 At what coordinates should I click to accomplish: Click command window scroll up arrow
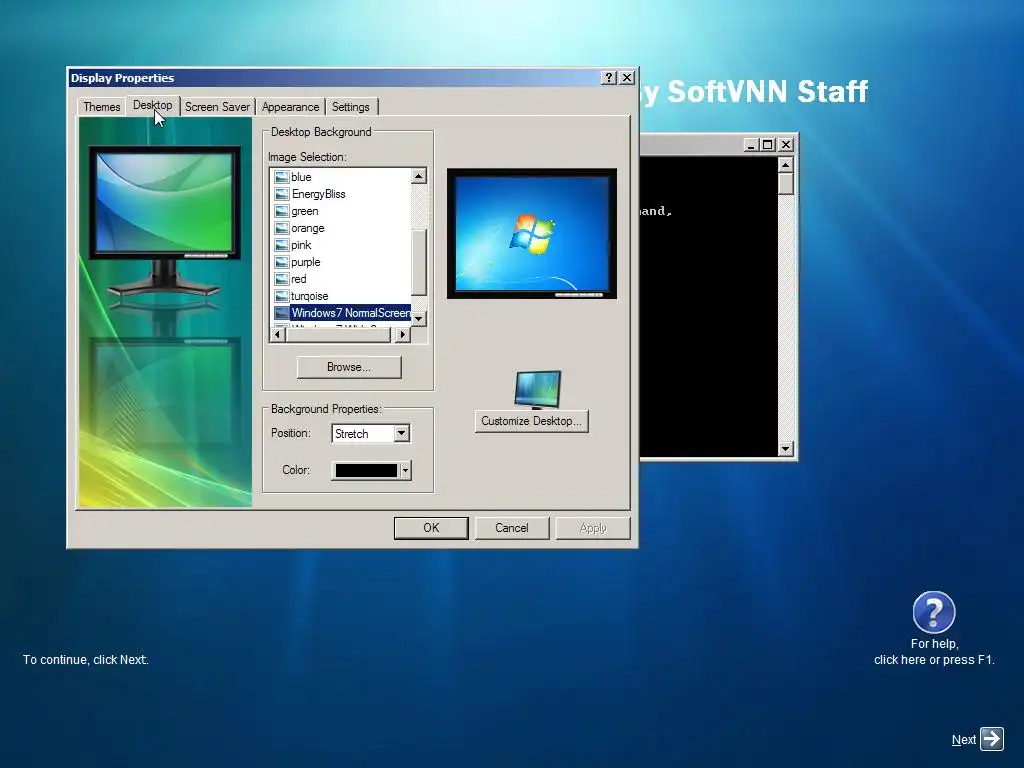tap(786, 164)
